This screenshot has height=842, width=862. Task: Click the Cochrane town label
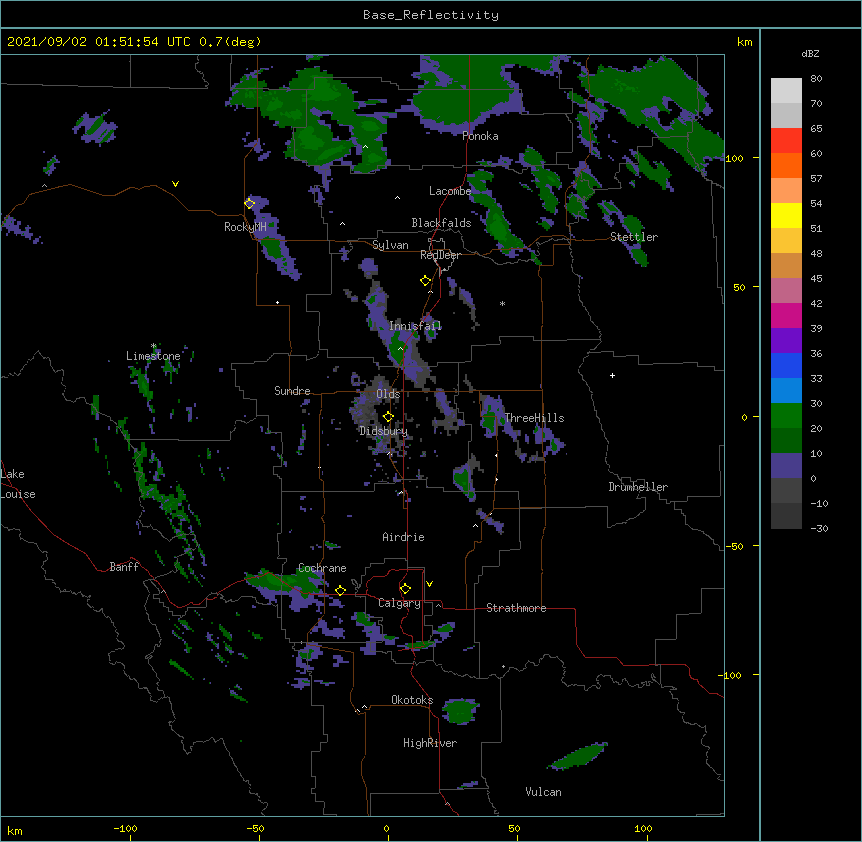click(322, 568)
